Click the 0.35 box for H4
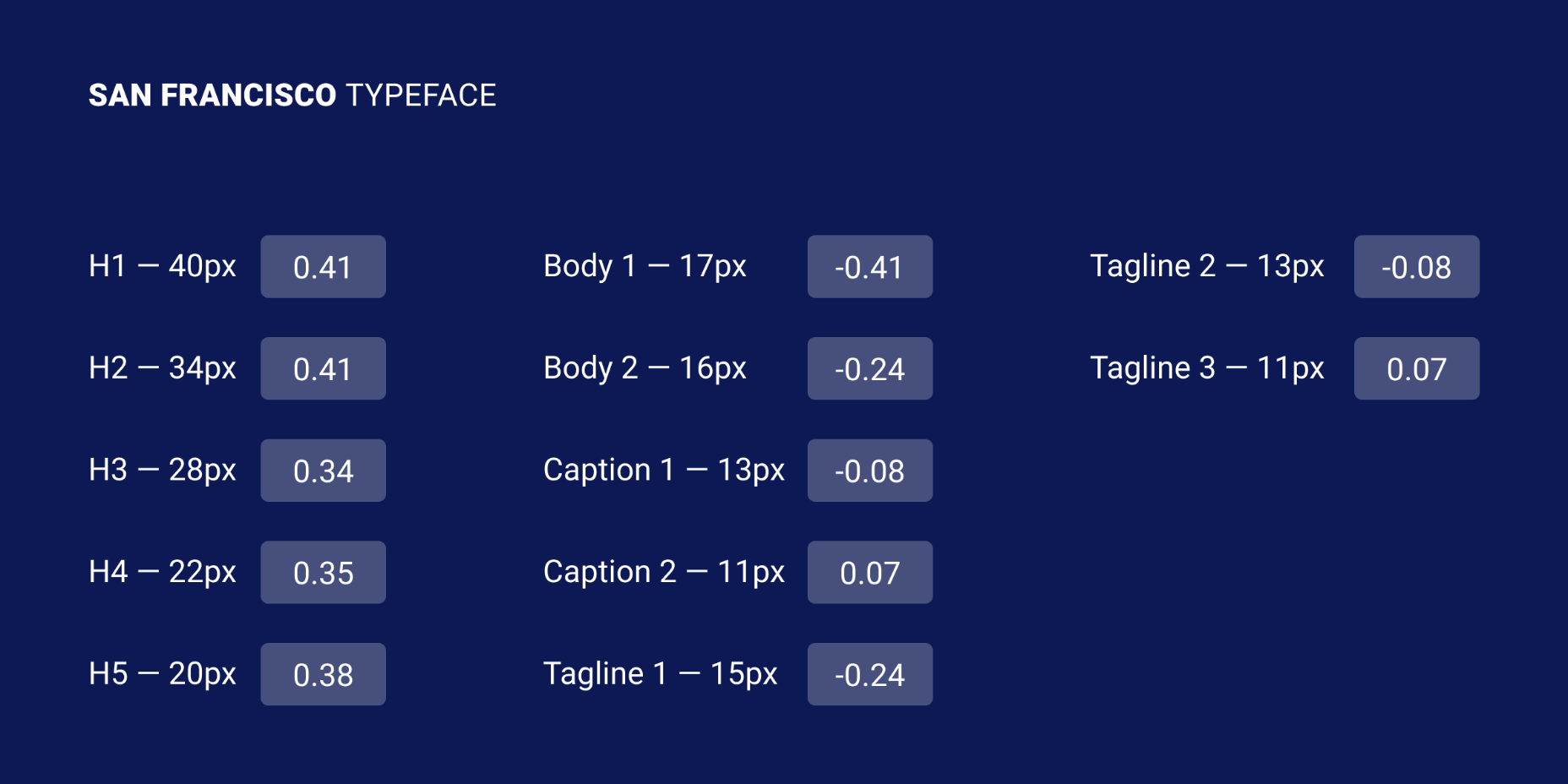 pos(323,573)
